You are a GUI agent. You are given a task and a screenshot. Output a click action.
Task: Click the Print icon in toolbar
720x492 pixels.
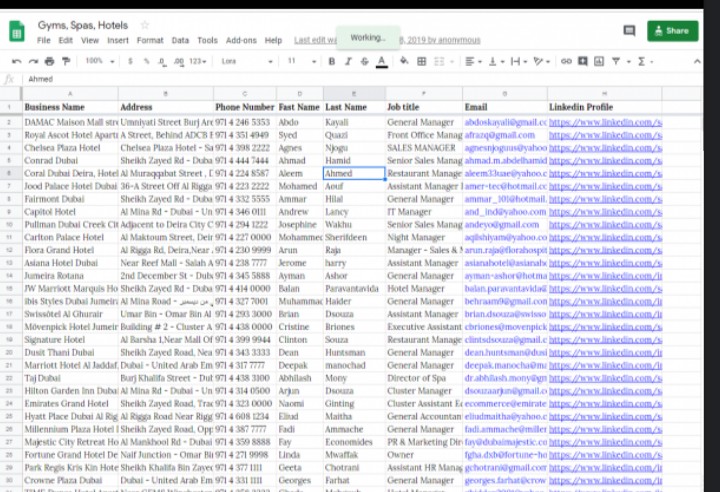(48, 61)
